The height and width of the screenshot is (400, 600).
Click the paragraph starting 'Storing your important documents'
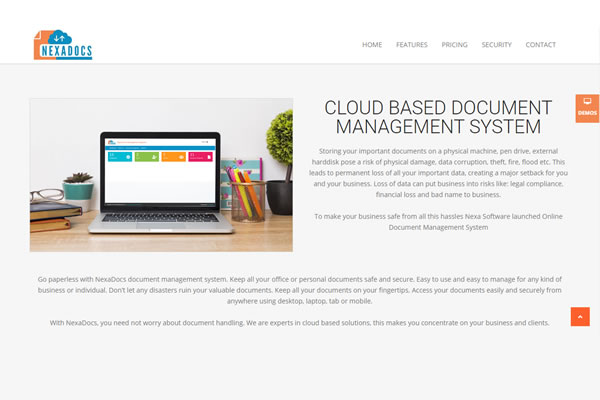[440, 172]
